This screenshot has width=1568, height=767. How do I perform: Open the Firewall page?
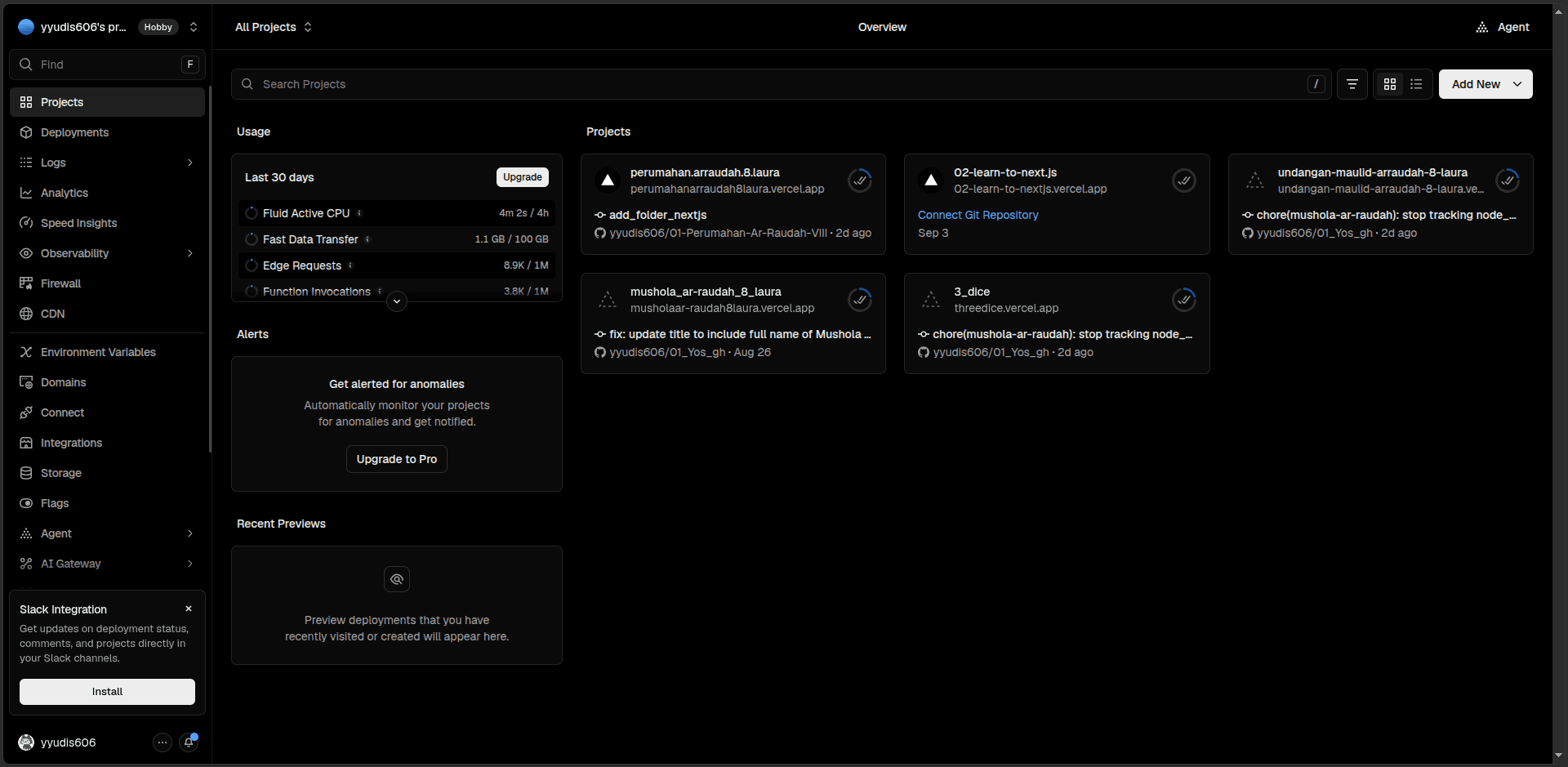pos(107,283)
